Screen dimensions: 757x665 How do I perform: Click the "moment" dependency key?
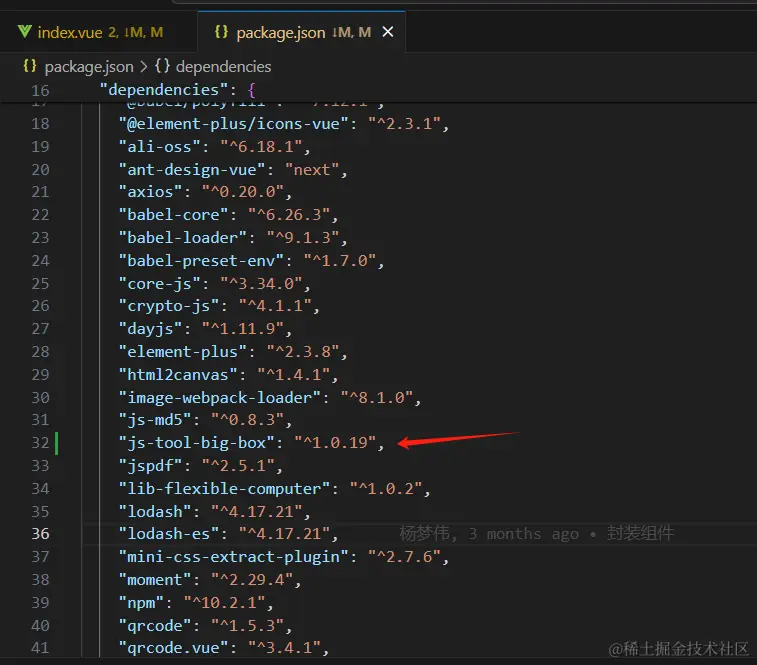point(155,580)
